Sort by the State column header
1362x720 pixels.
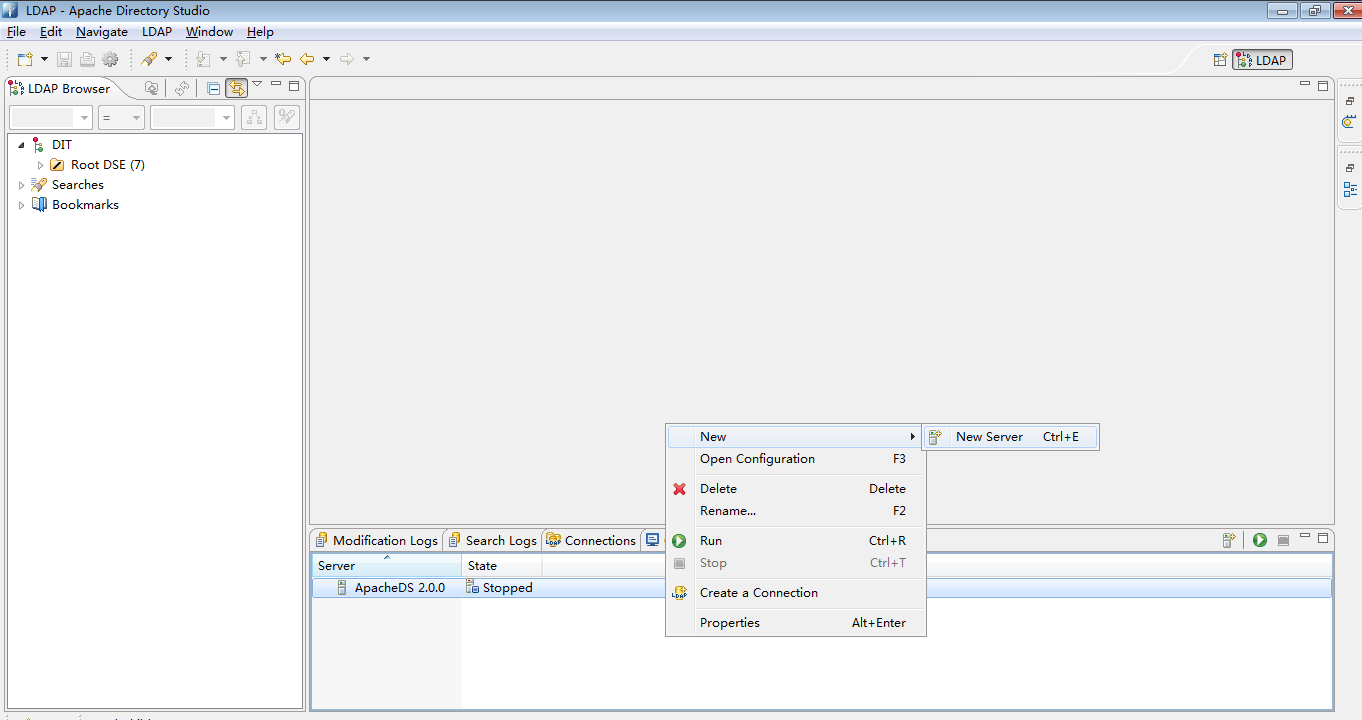(501, 566)
